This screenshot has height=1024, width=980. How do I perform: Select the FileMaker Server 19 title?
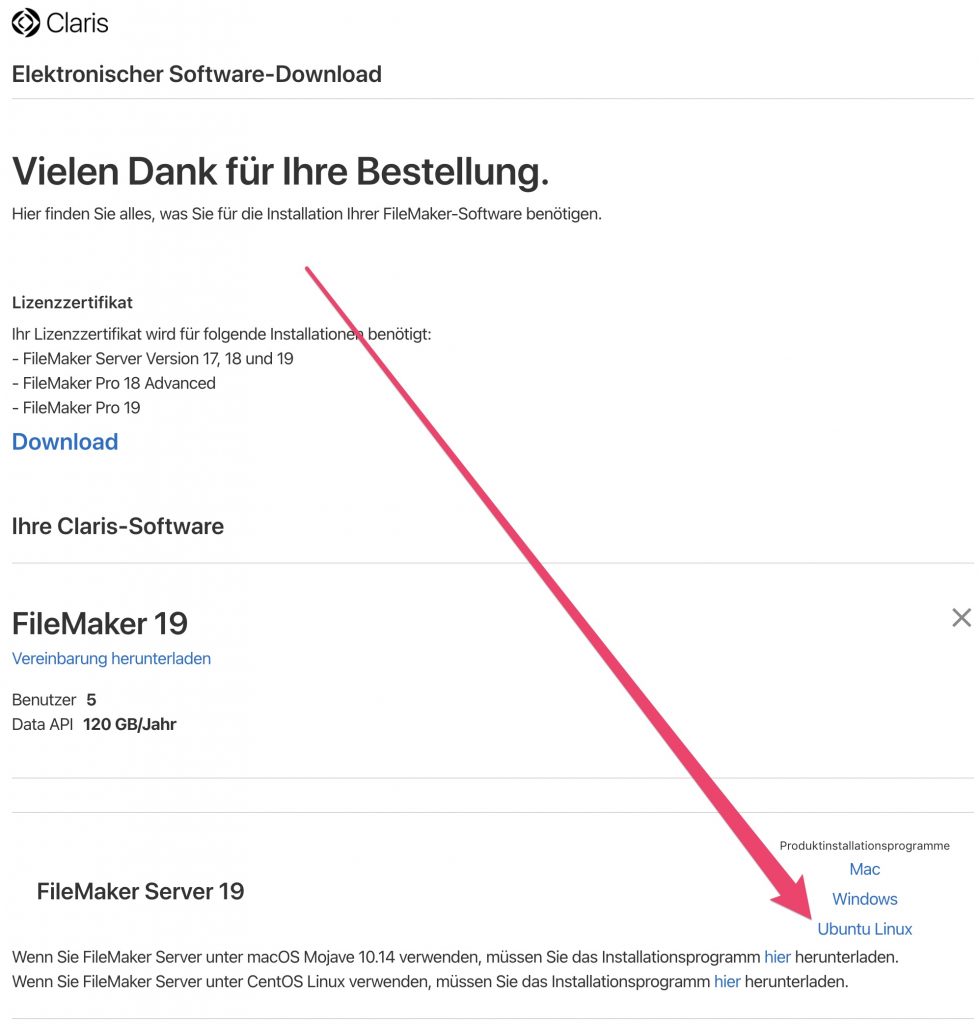point(140,891)
